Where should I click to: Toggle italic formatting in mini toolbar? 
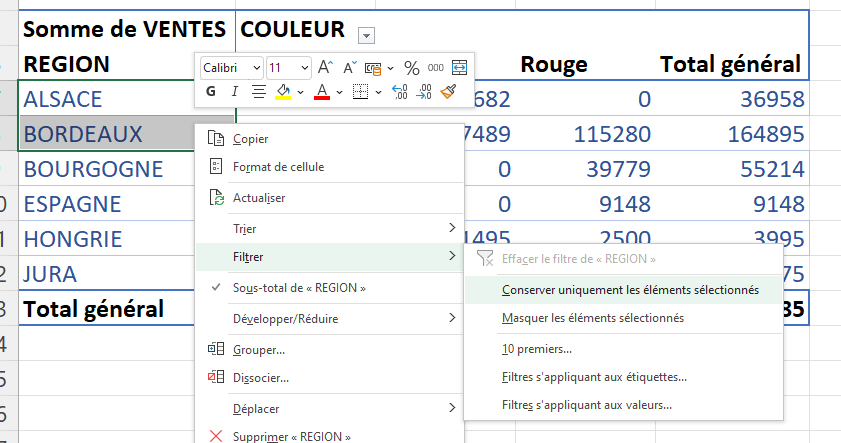pos(235,92)
